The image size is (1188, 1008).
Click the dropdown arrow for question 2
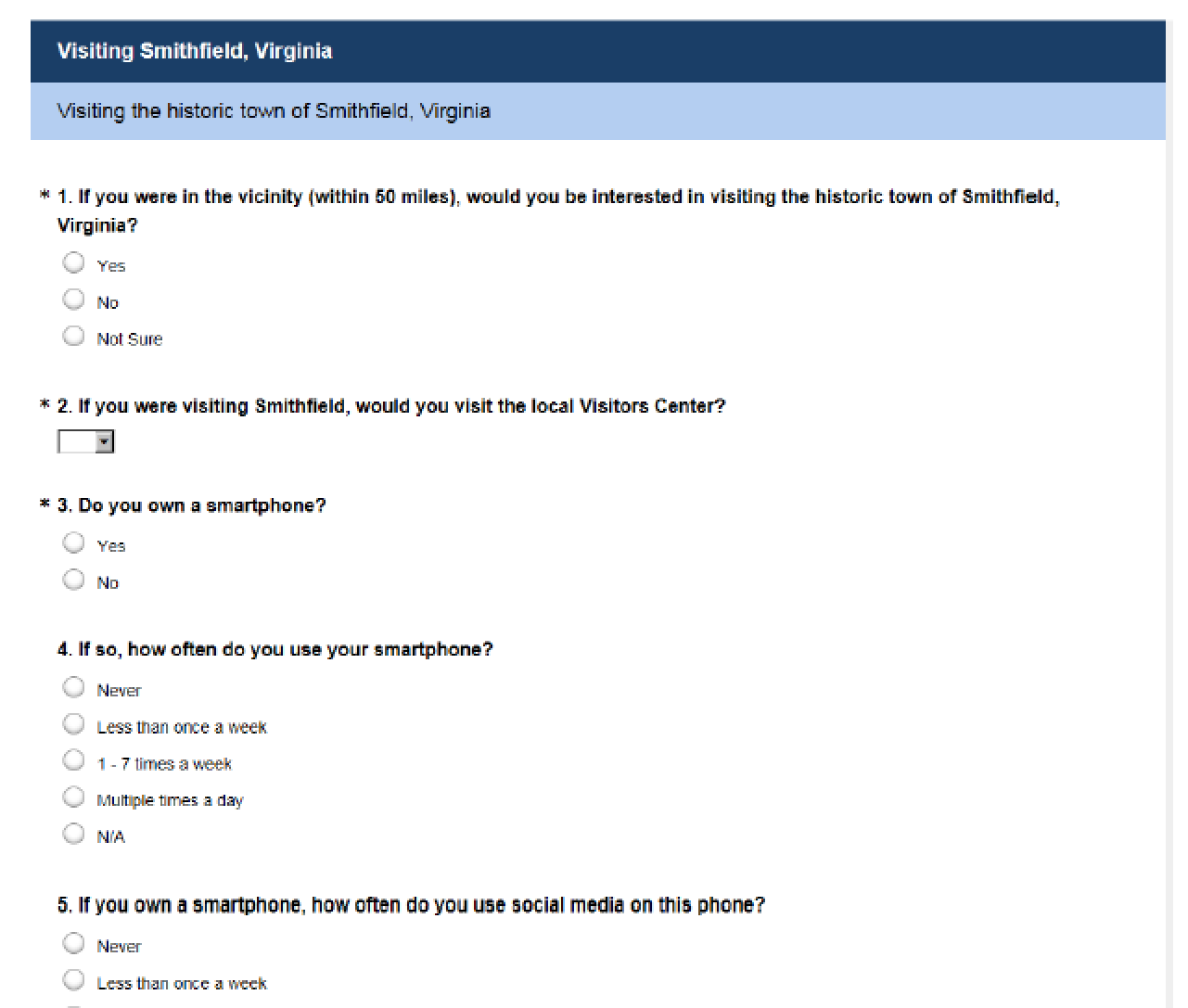[x=105, y=441]
